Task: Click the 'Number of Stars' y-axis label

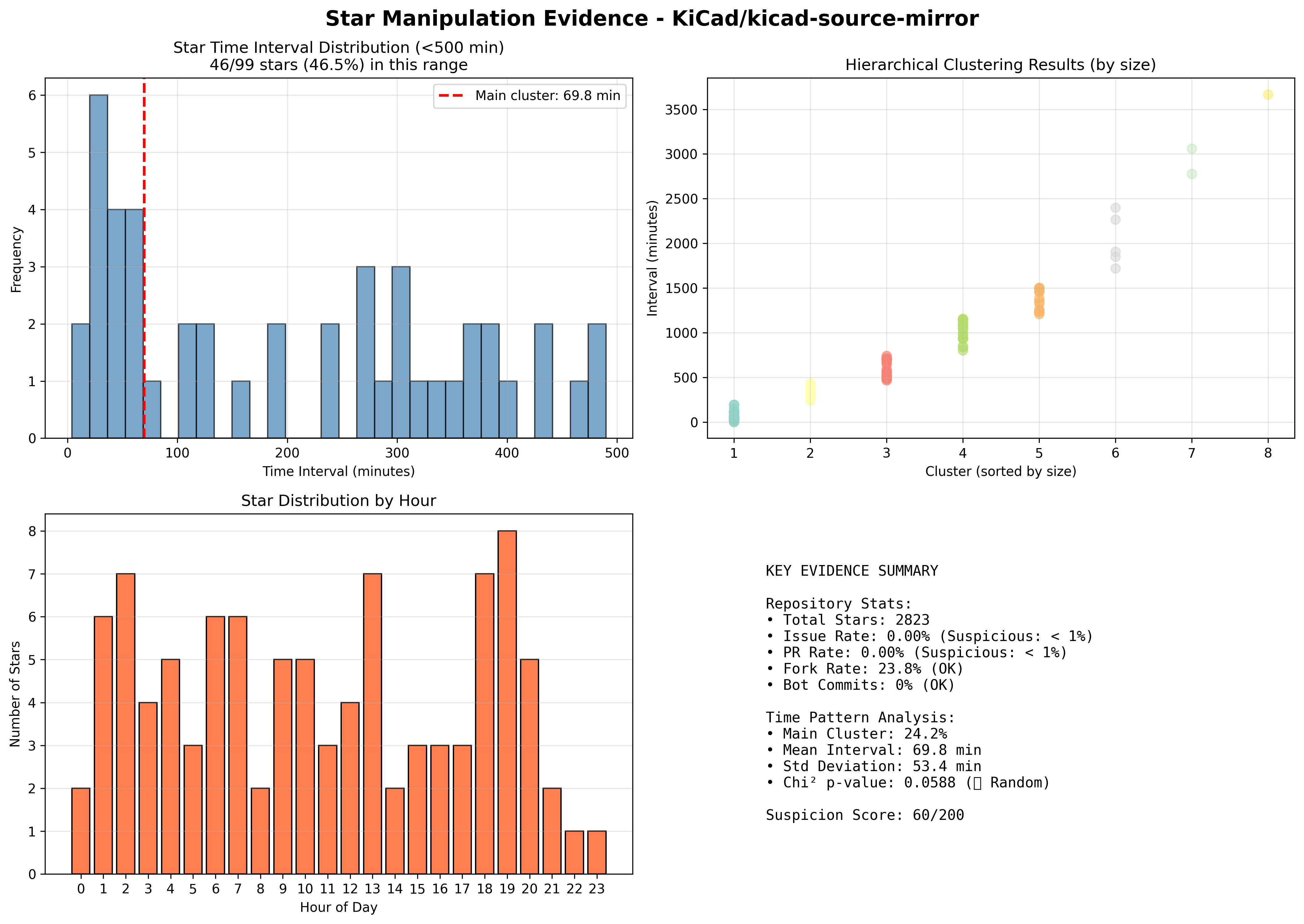Action: 15,694
